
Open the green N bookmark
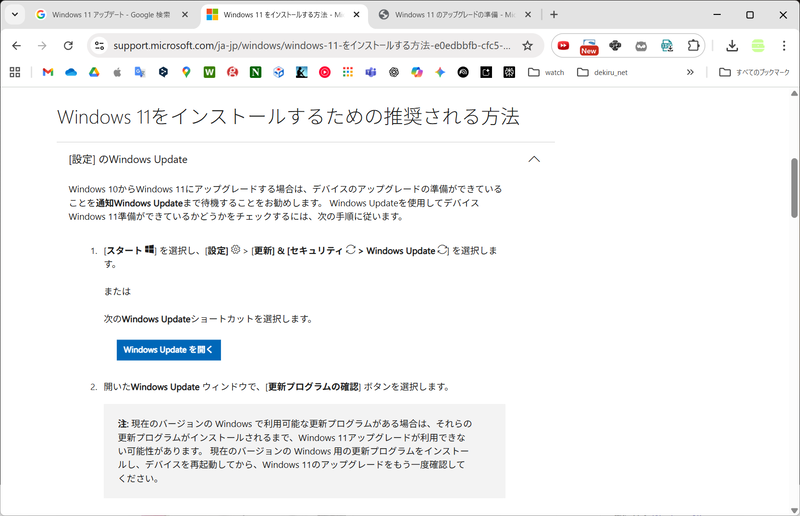pos(256,72)
